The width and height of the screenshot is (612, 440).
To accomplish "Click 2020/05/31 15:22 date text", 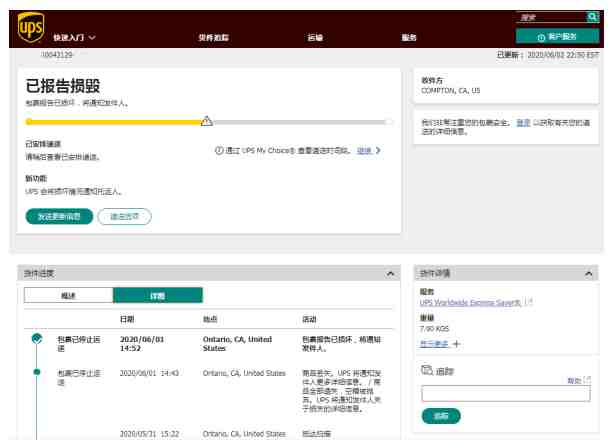I will click(x=149, y=434).
